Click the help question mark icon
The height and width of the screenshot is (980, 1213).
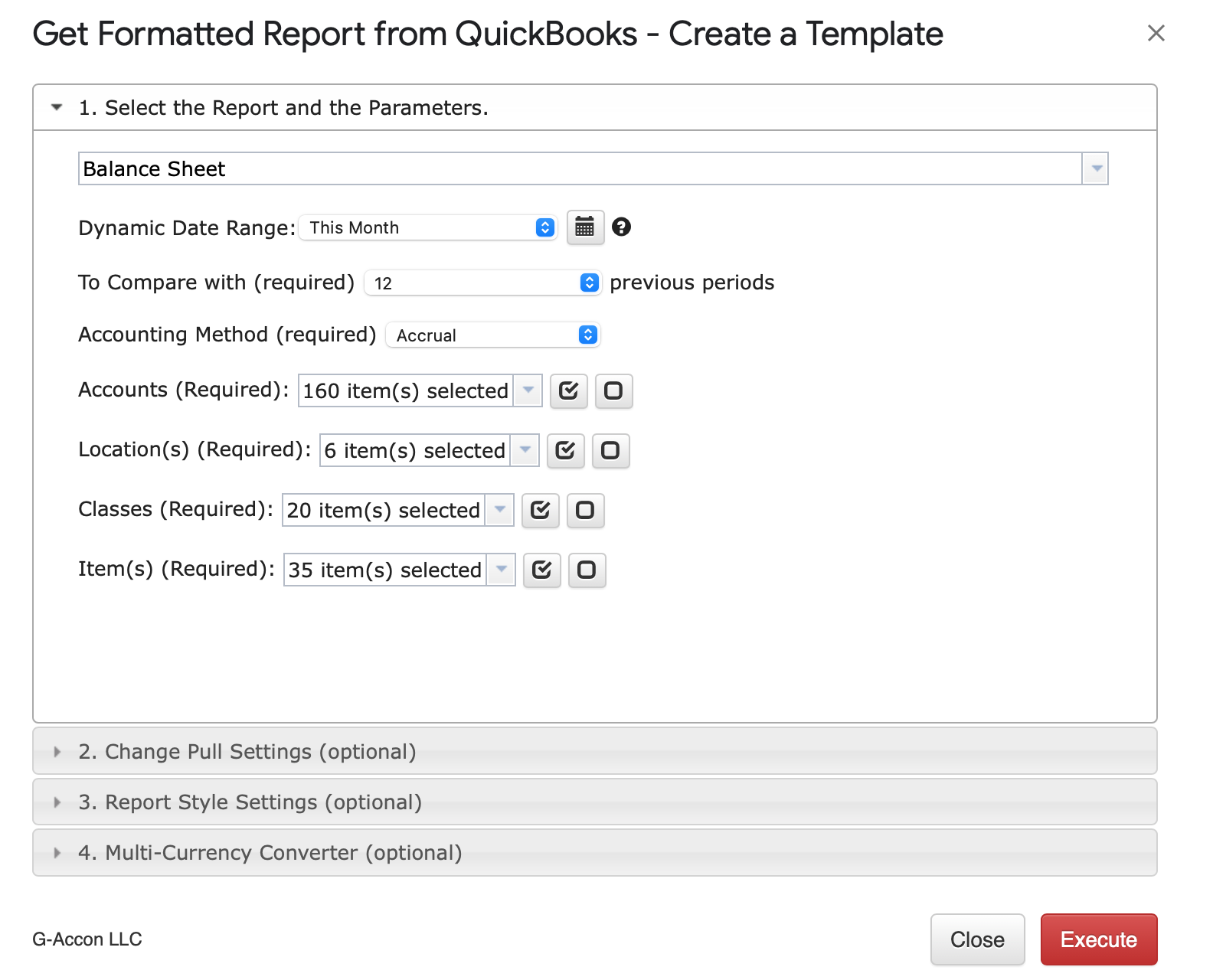coord(621,227)
